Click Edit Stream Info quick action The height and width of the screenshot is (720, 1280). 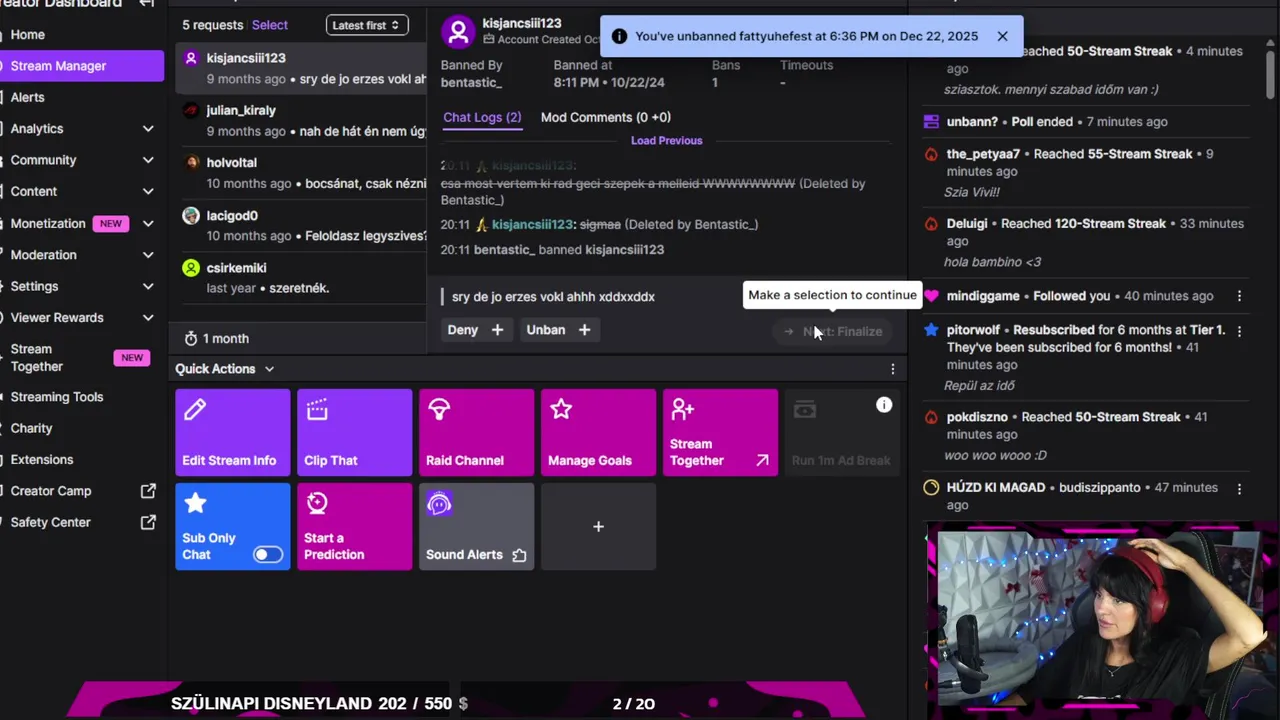tap(233, 432)
